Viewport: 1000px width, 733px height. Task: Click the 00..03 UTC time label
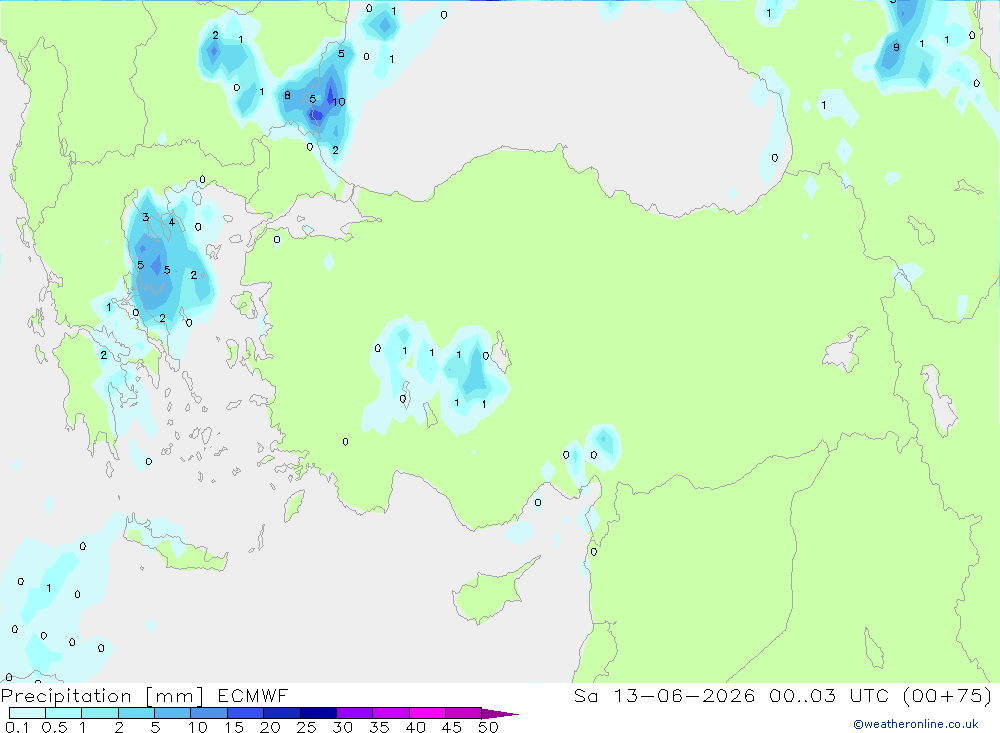pyautogui.click(x=829, y=696)
